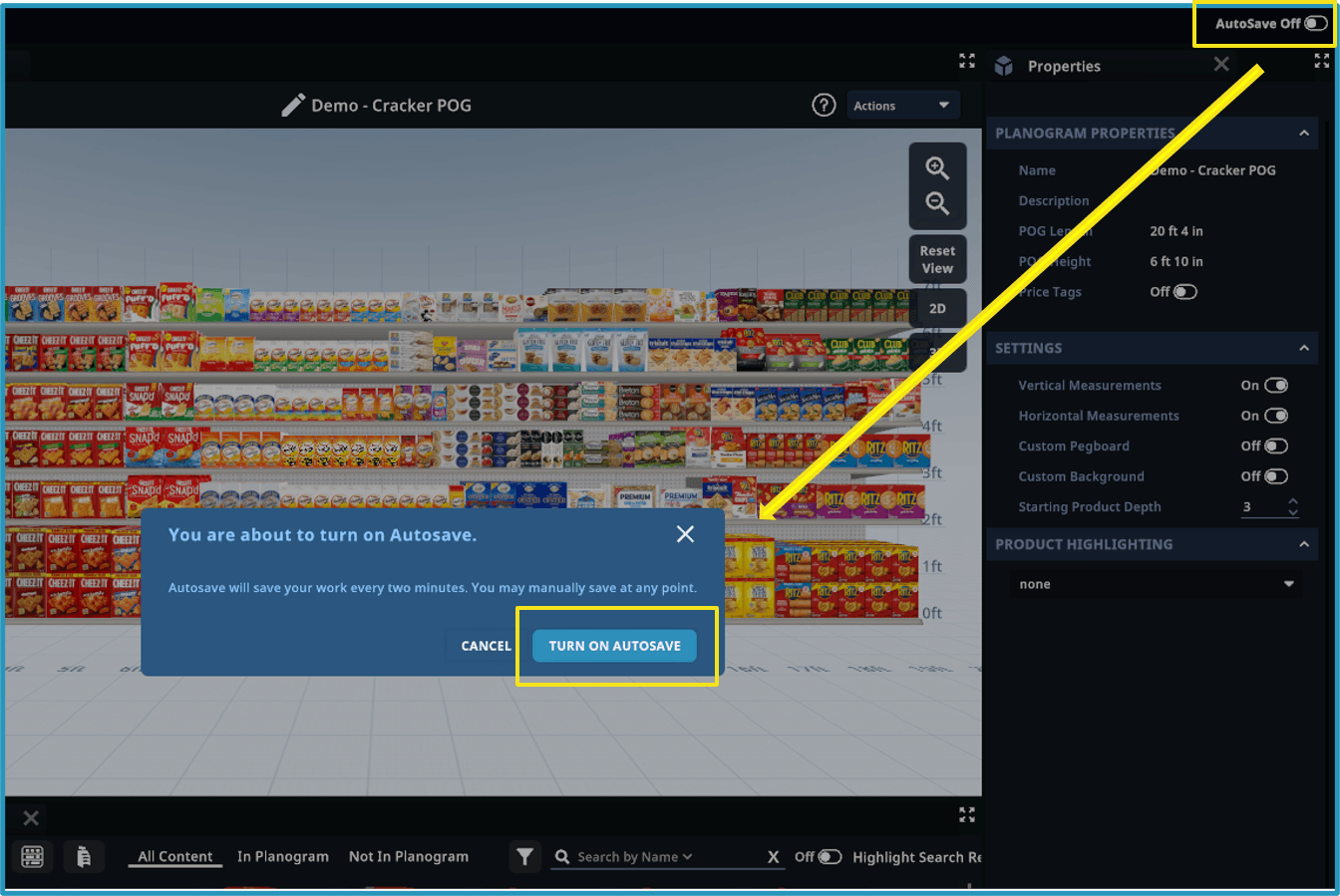
Task: Open the Actions dropdown
Action: tap(901, 106)
